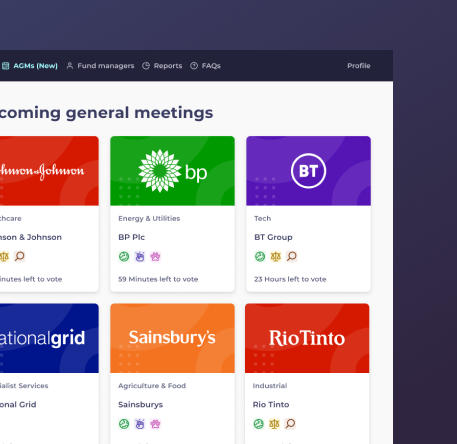Open the BT logo banner
The width and height of the screenshot is (457, 444).
(x=308, y=171)
